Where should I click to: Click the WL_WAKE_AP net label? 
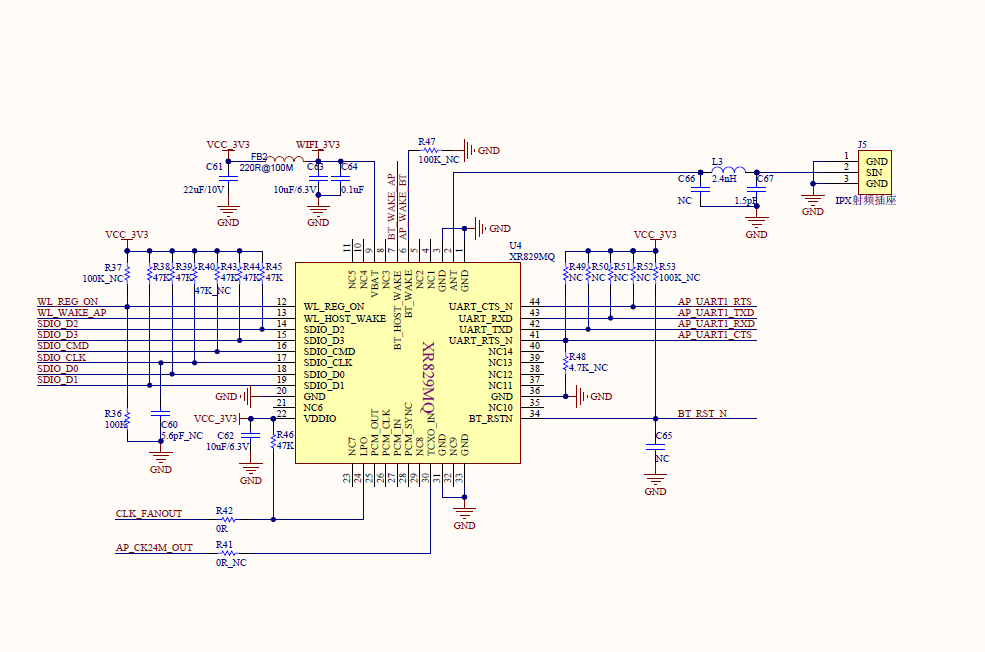point(72,312)
